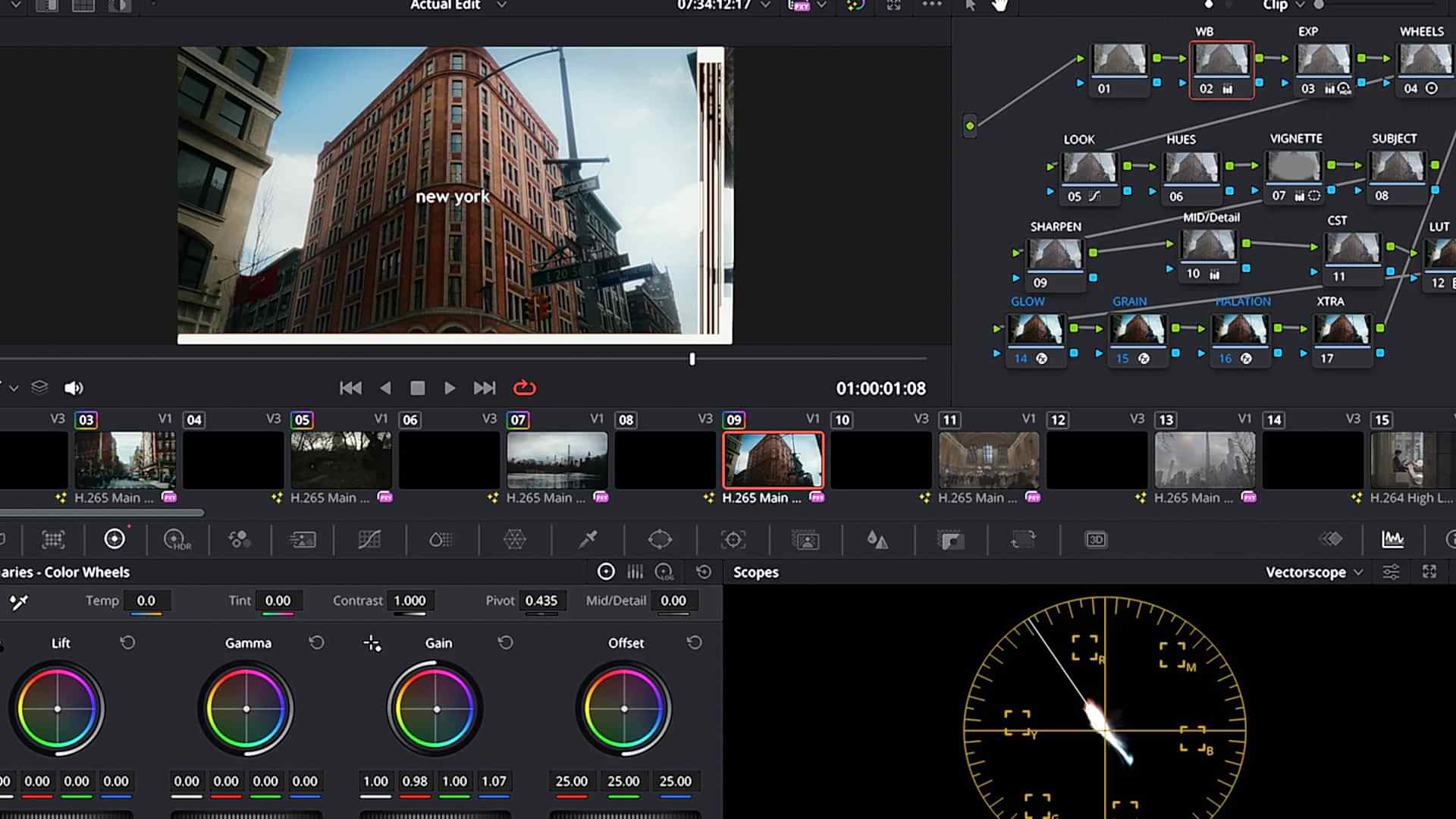Image resolution: width=1456 pixels, height=819 pixels.
Task: Stop playback
Action: coord(417,388)
